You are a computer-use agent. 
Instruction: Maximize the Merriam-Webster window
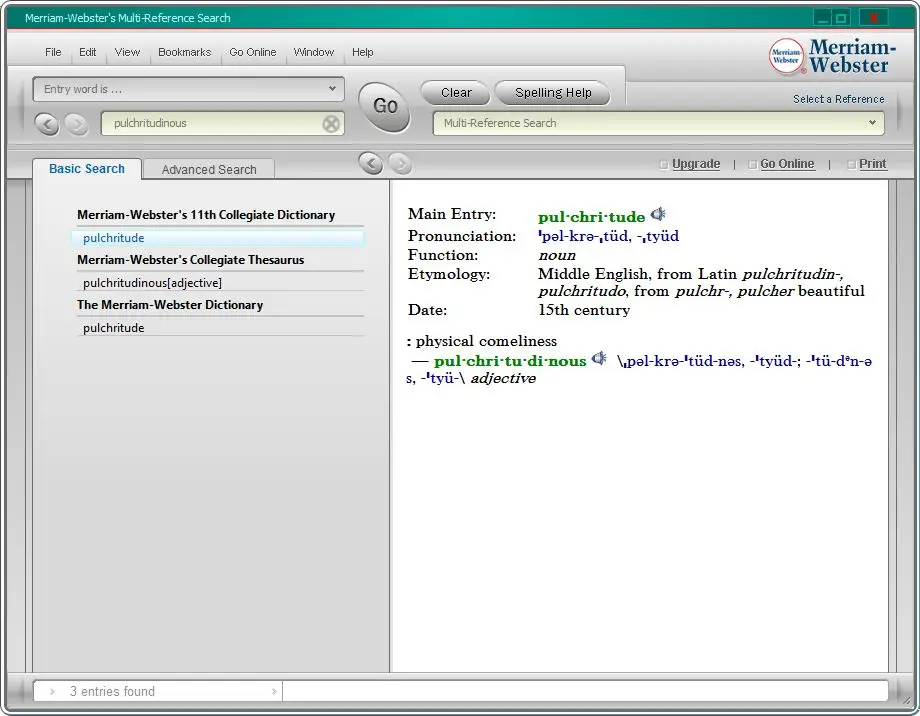(841, 18)
